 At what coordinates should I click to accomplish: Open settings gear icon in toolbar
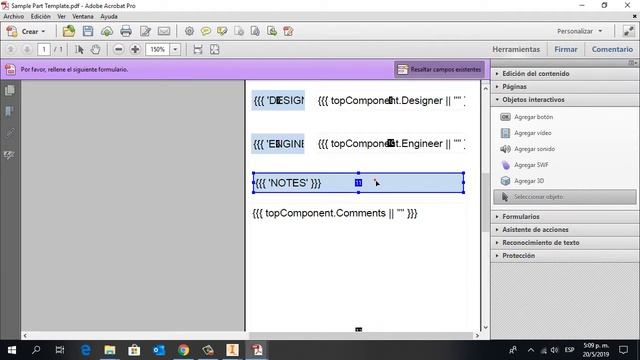tap(189, 31)
